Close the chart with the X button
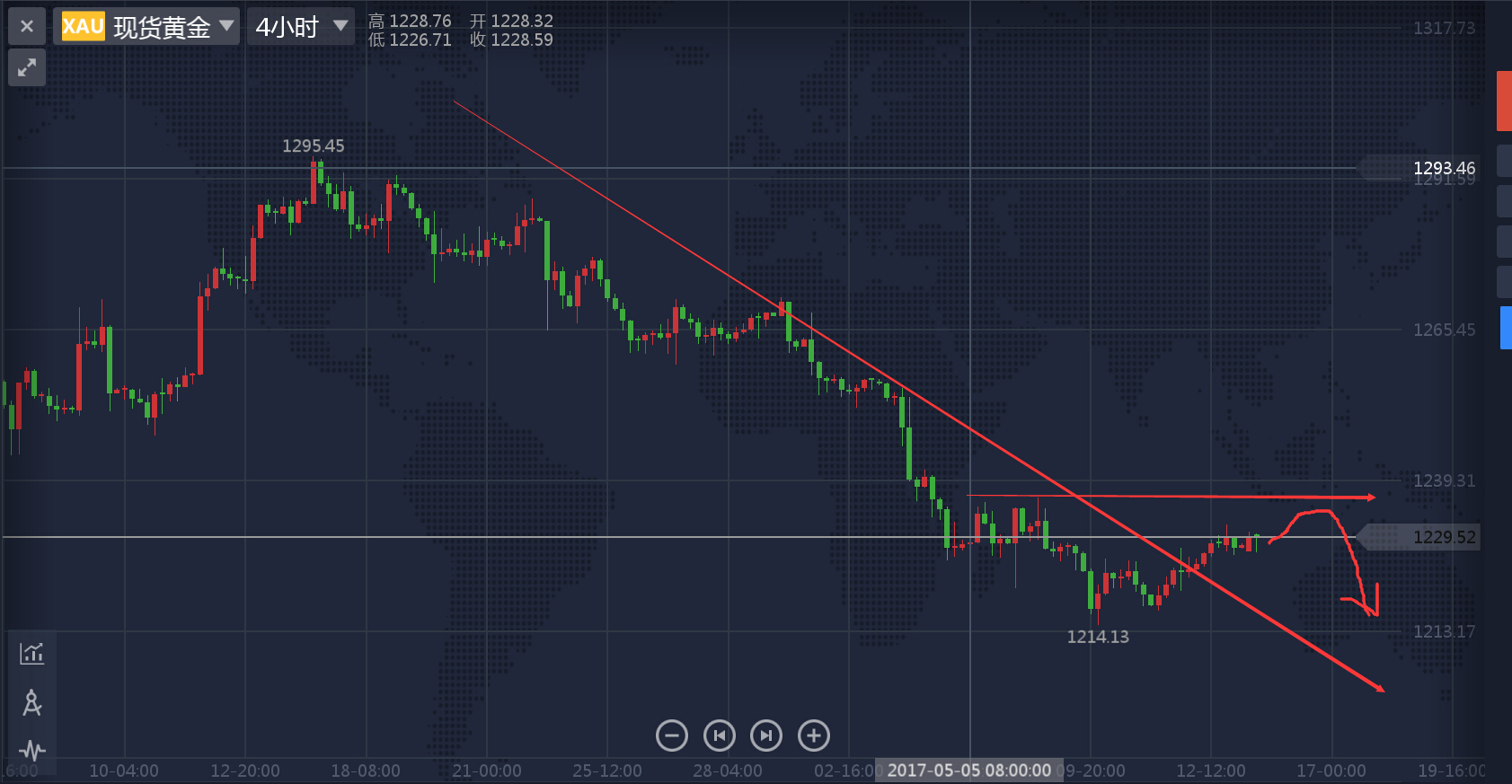 [27, 26]
